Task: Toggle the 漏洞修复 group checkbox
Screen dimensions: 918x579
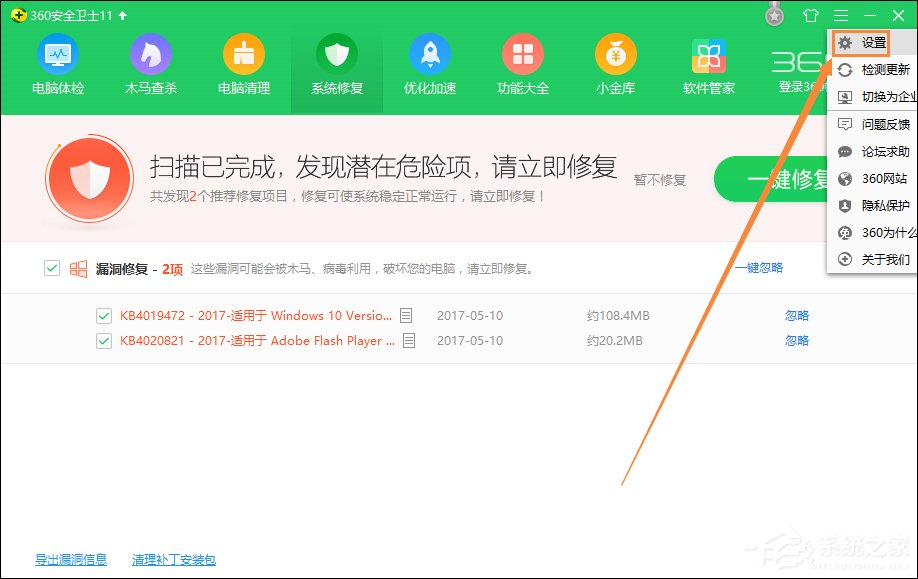Action: (51, 268)
